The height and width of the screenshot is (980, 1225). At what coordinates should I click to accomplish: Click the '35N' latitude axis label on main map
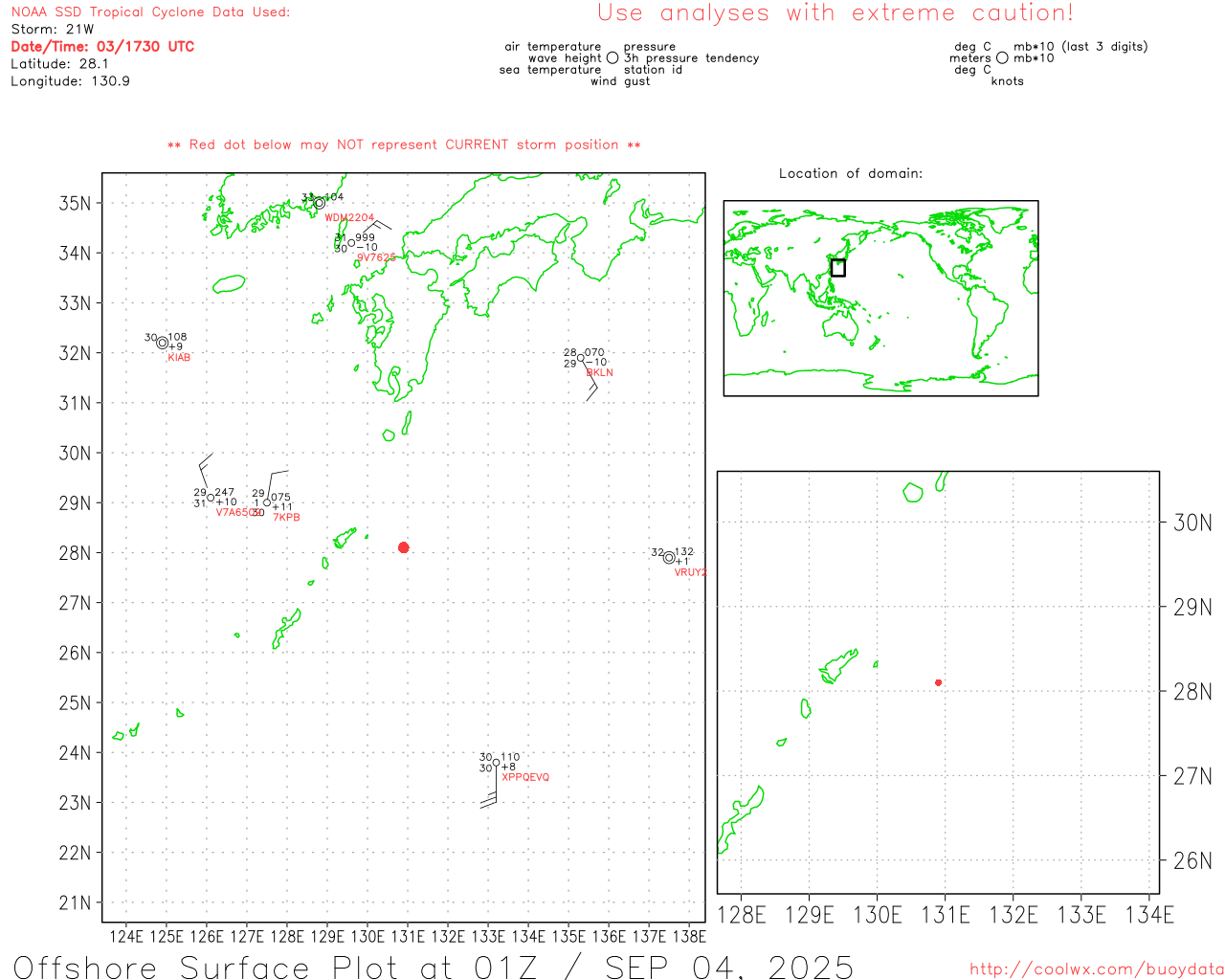[x=75, y=203]
